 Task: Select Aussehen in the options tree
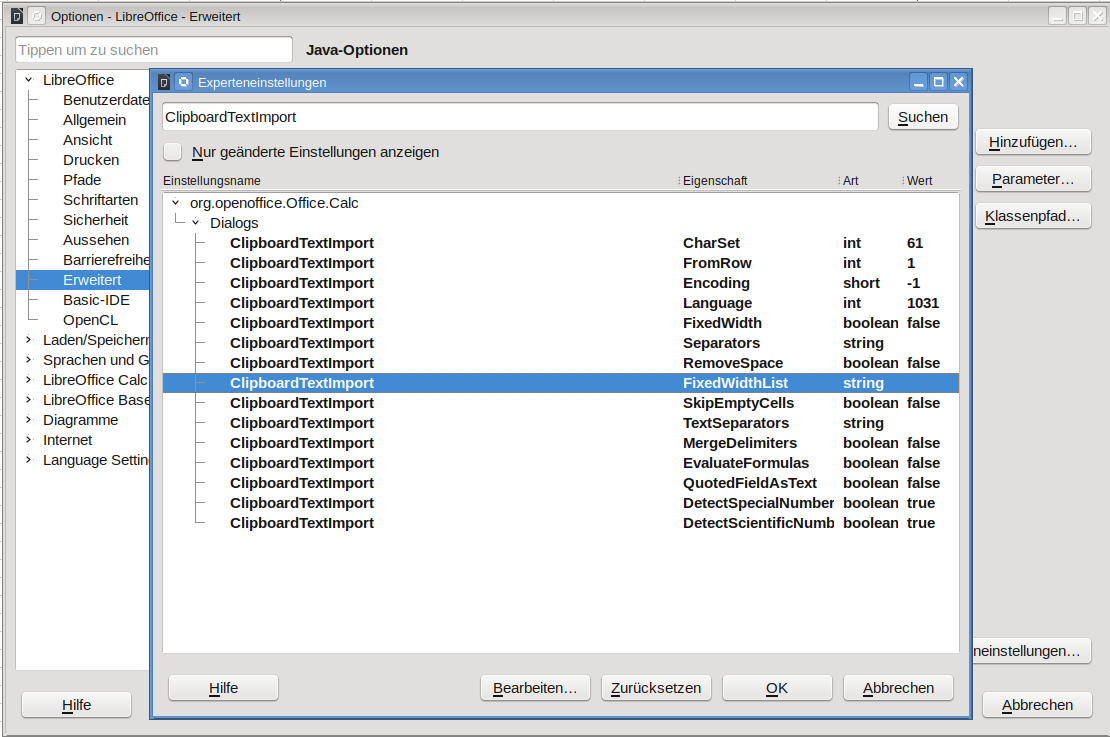point(96,240)
